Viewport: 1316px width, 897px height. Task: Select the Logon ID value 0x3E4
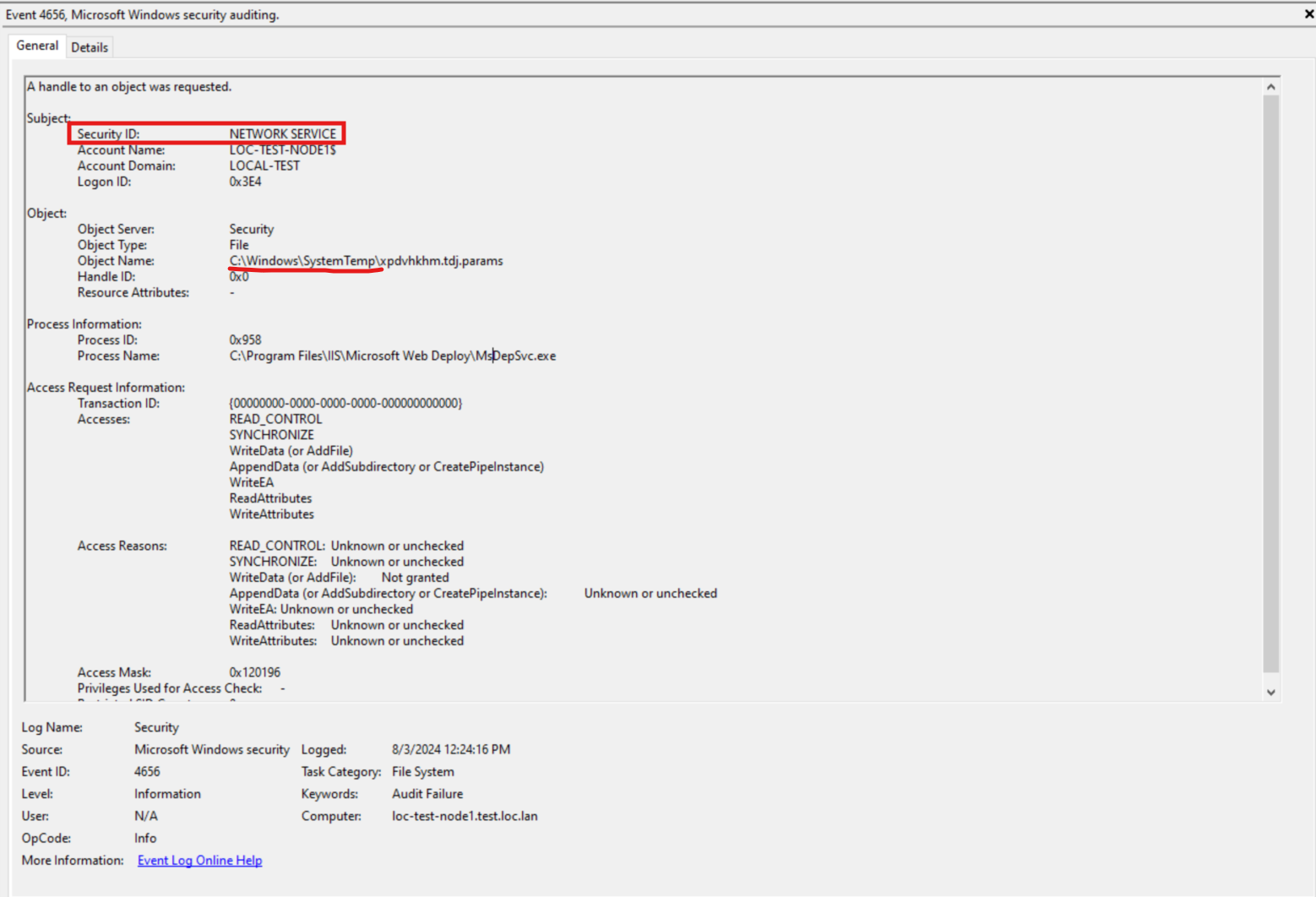(x=245, y=182)
